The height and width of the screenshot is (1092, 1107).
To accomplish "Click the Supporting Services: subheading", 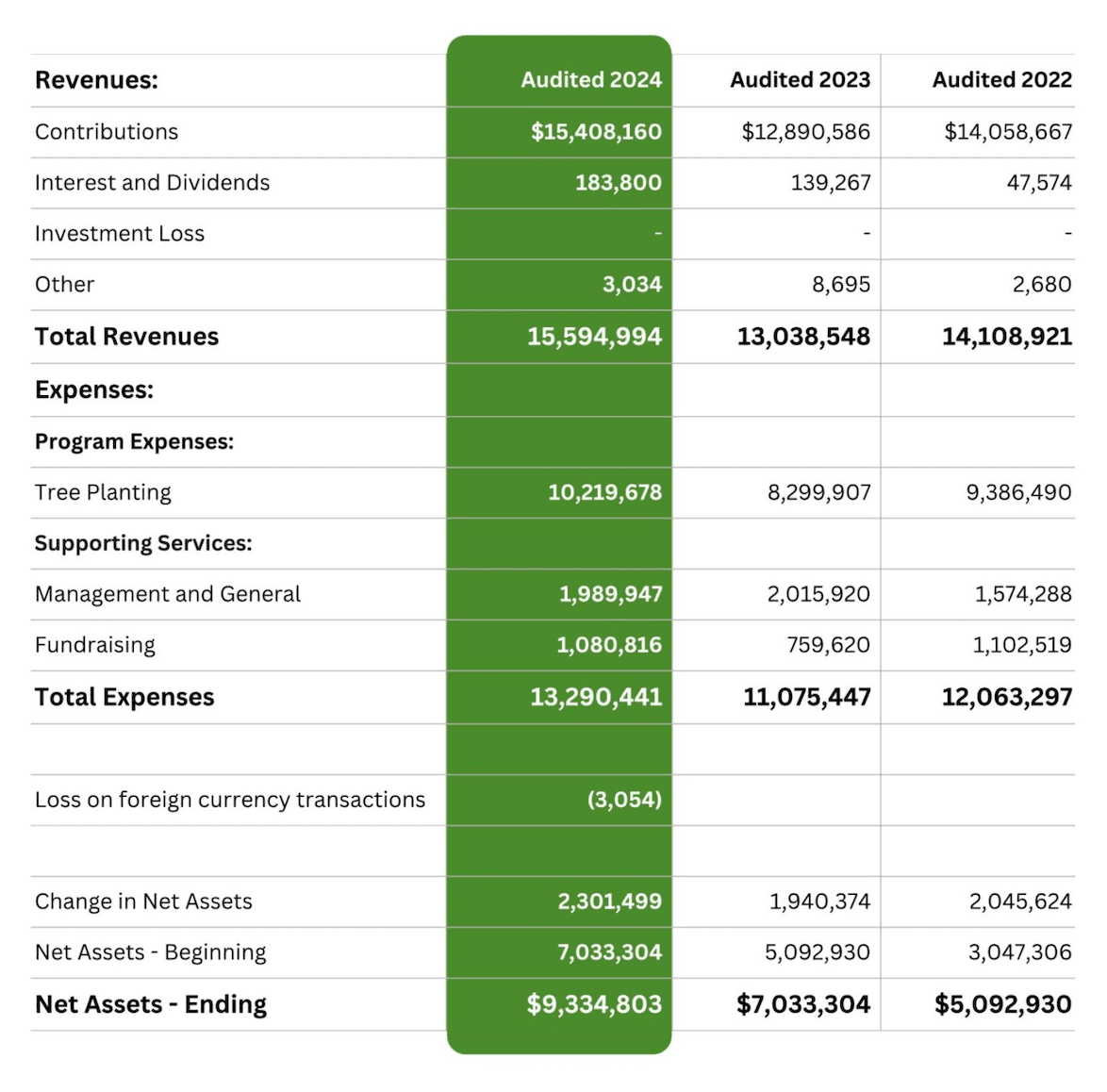I will click(143, 543).
